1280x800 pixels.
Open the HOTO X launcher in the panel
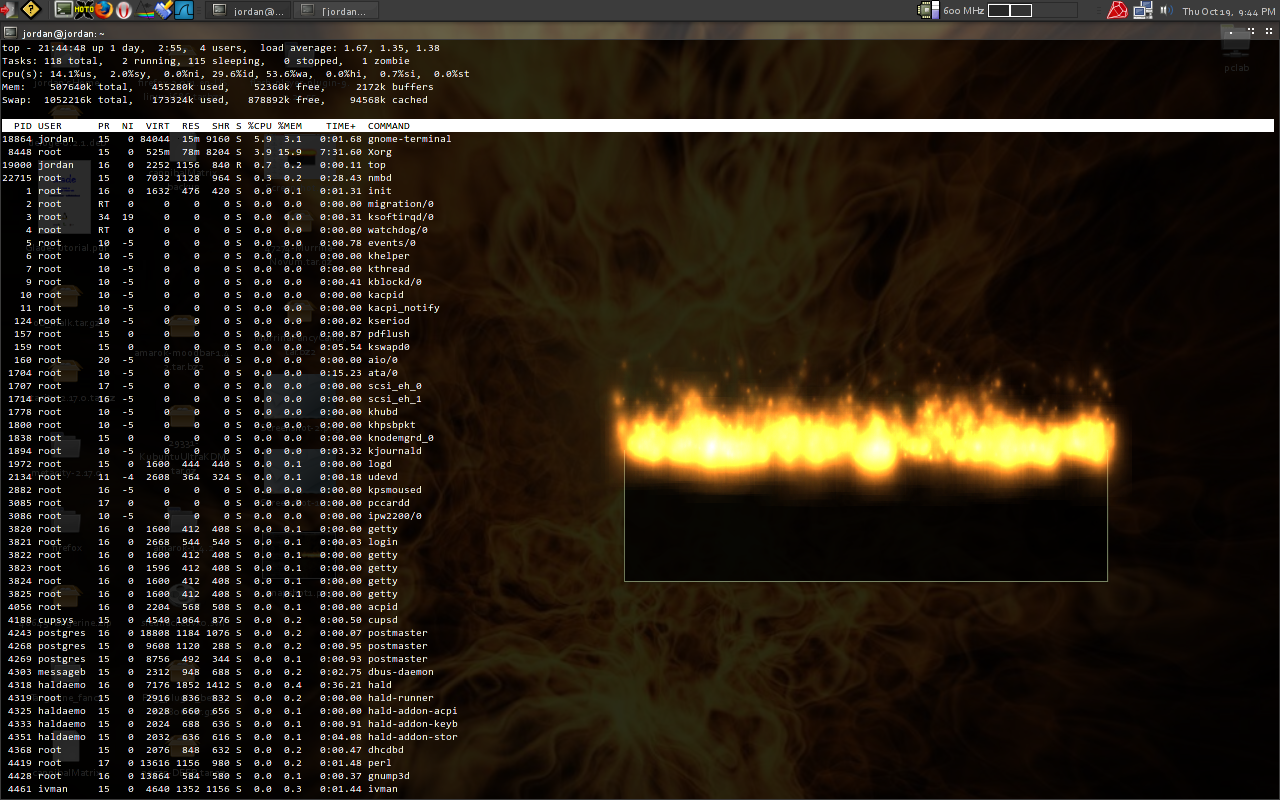(x=84, y=10)
